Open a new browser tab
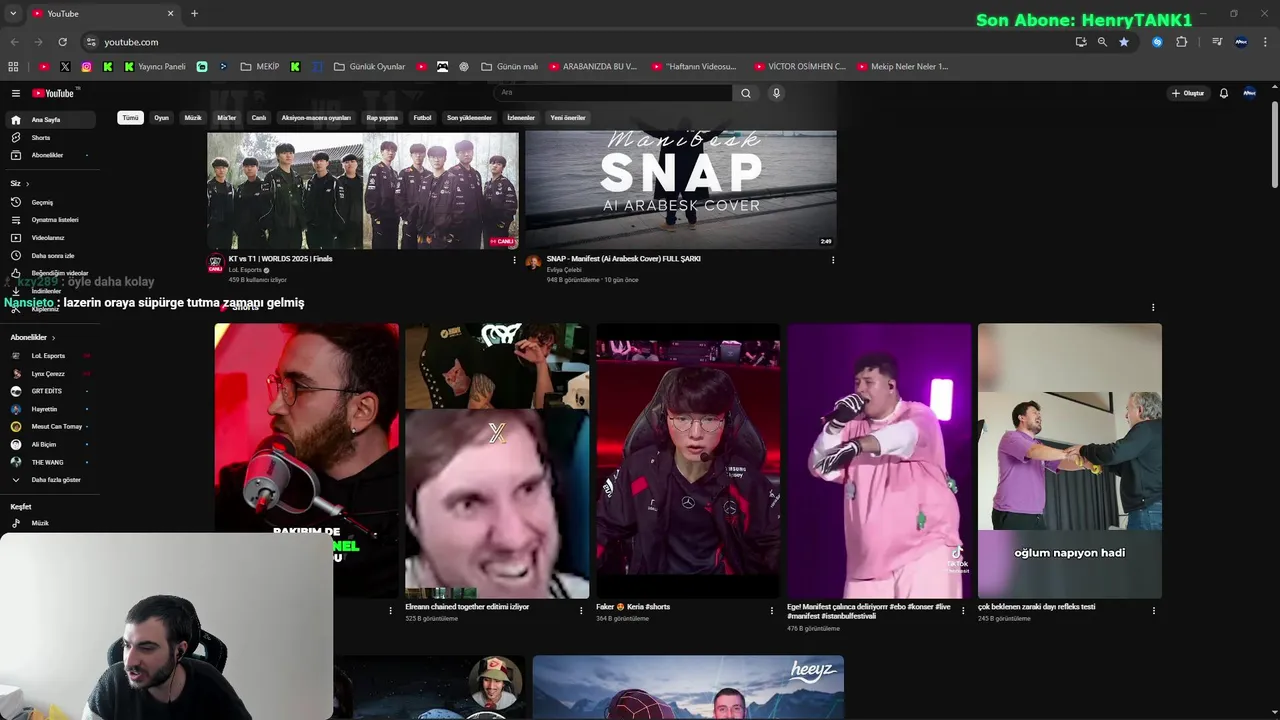The image size is (1280, 720). pyautogui.click(x=194, y=14)
